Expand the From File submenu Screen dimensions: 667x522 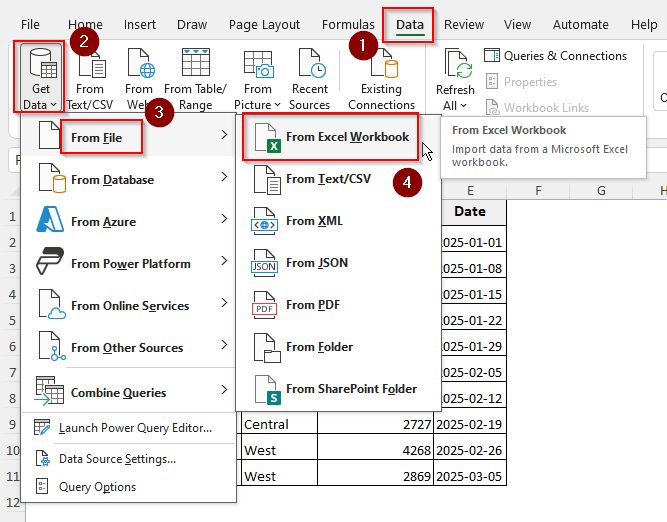pyautogui.click(x=129, y=137)
